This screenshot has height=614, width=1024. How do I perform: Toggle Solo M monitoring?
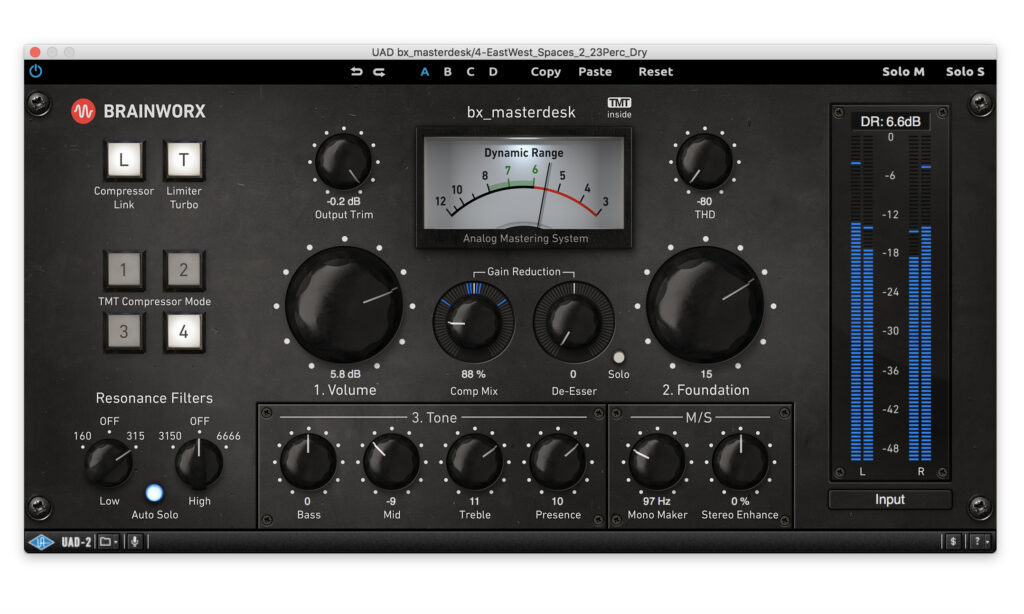(903, 72)
